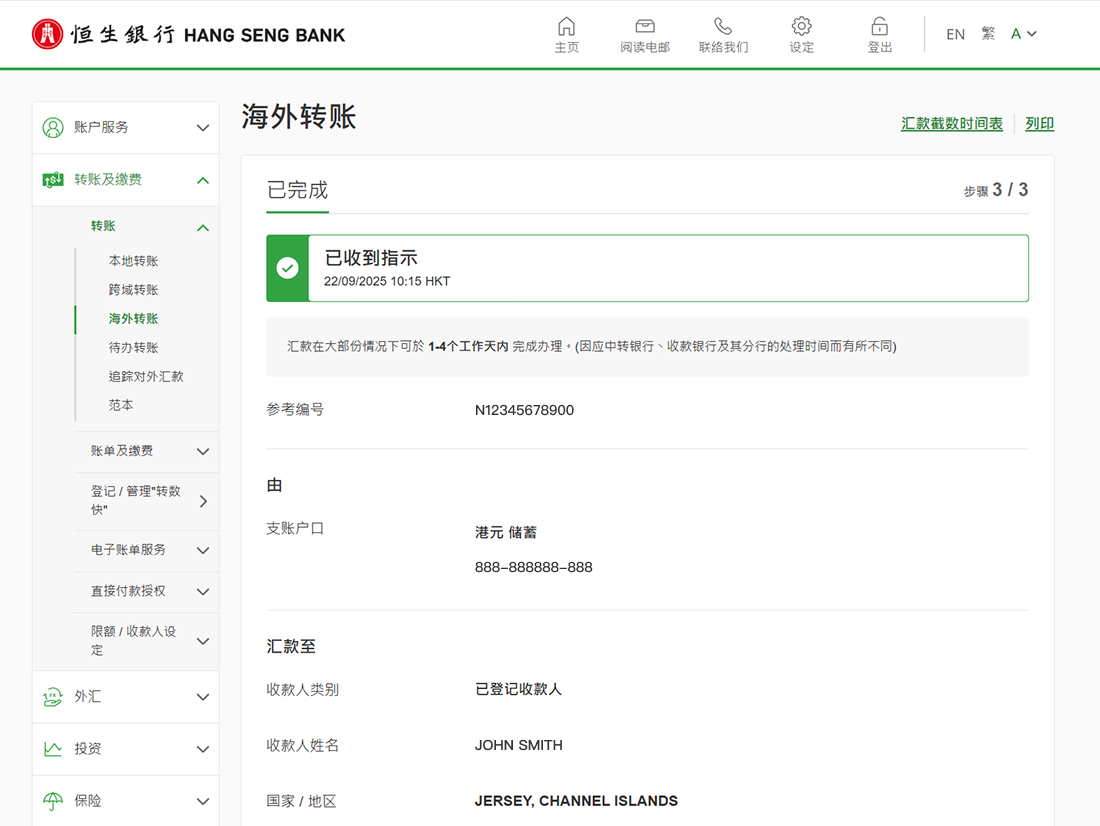The width and height of the screenshot is (1100, 826).
Task: Select the 账户服务 person icon in sidebar
Action: coord(52,127)
